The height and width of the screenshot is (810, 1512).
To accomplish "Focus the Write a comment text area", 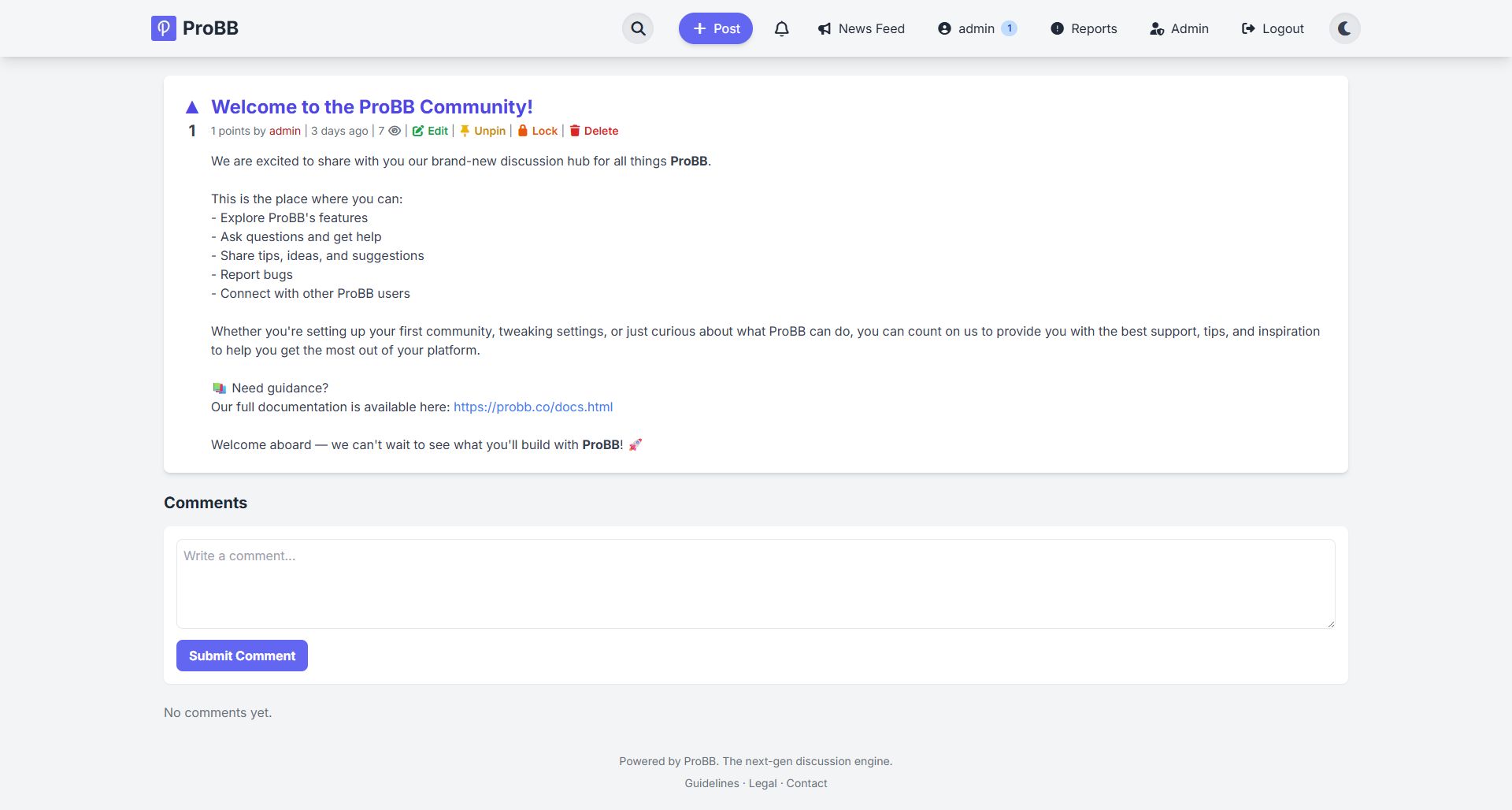I will (x=755, y=584).
